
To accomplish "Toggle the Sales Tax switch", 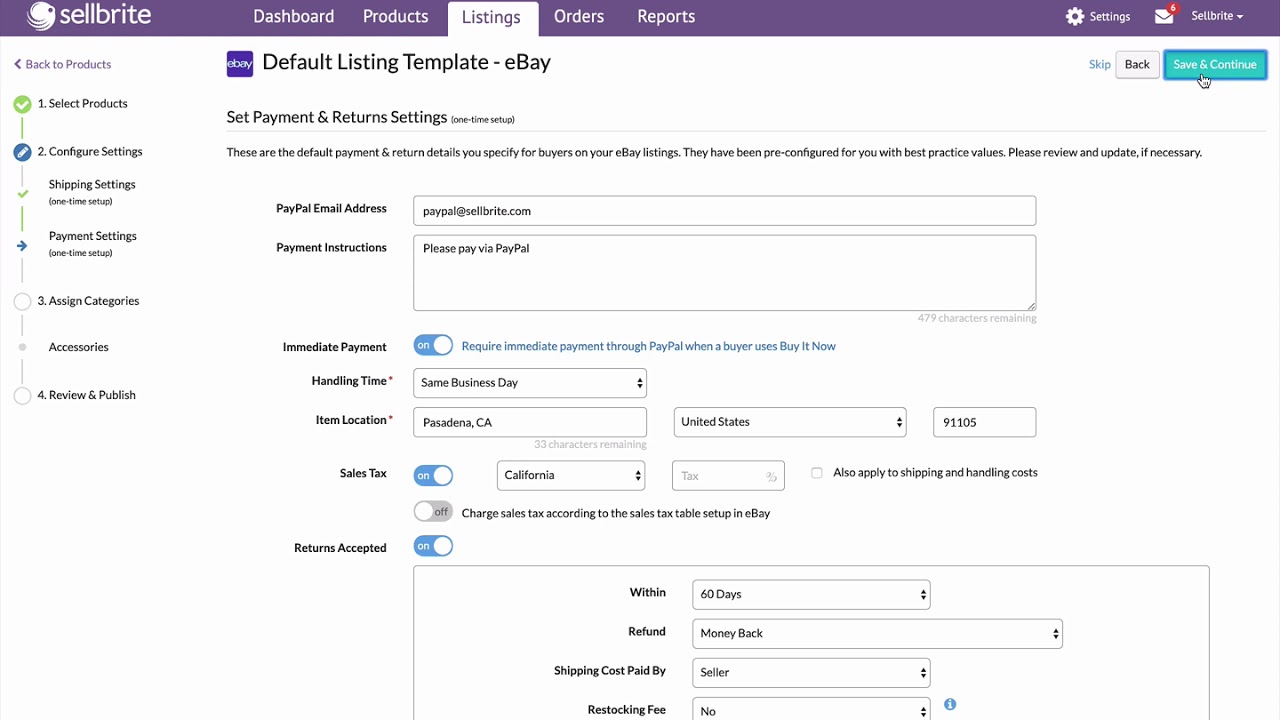I will pyautogui.click(x=433, y=475).
